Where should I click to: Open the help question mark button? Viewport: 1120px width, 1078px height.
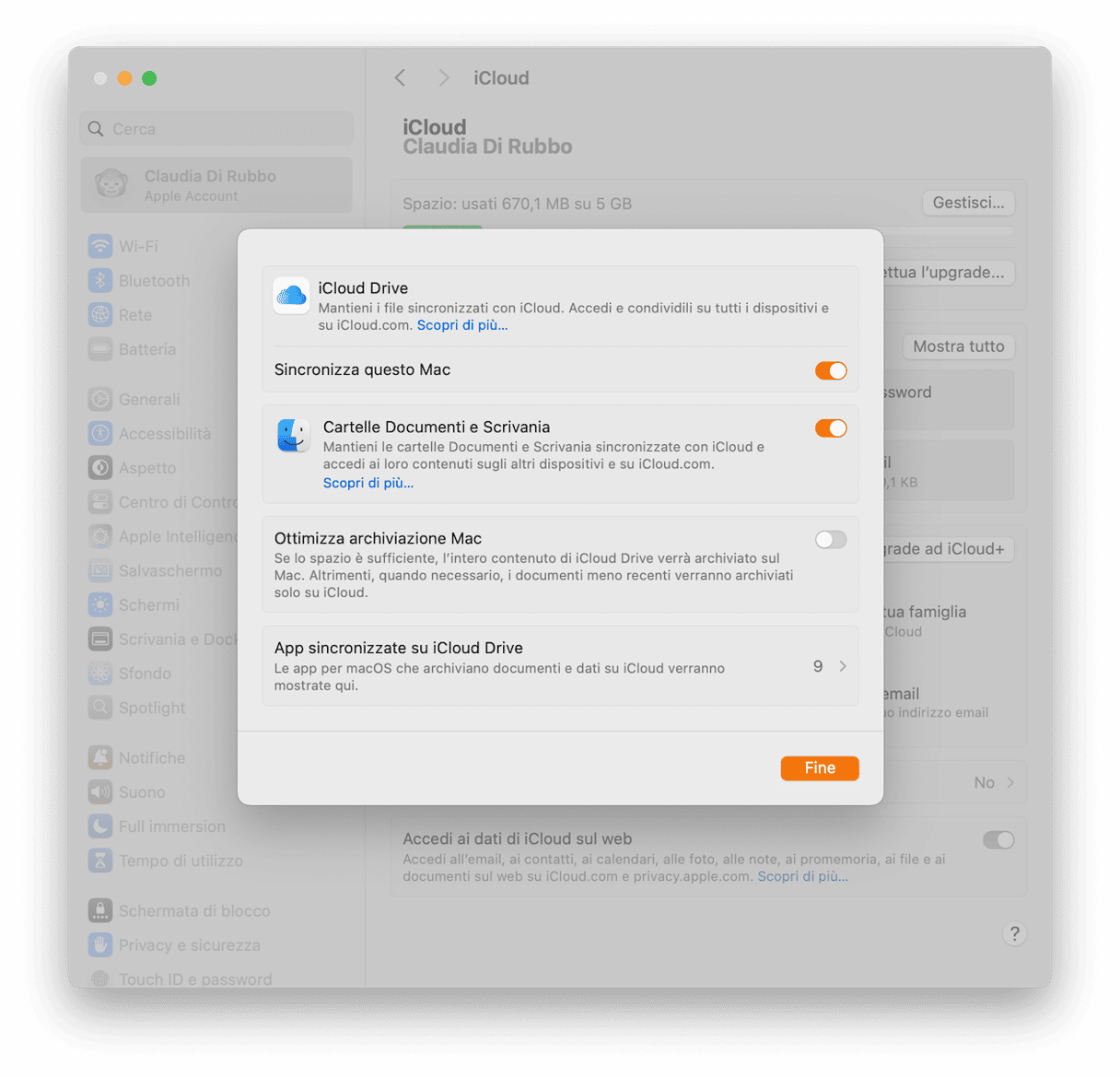coord(1014,933)
